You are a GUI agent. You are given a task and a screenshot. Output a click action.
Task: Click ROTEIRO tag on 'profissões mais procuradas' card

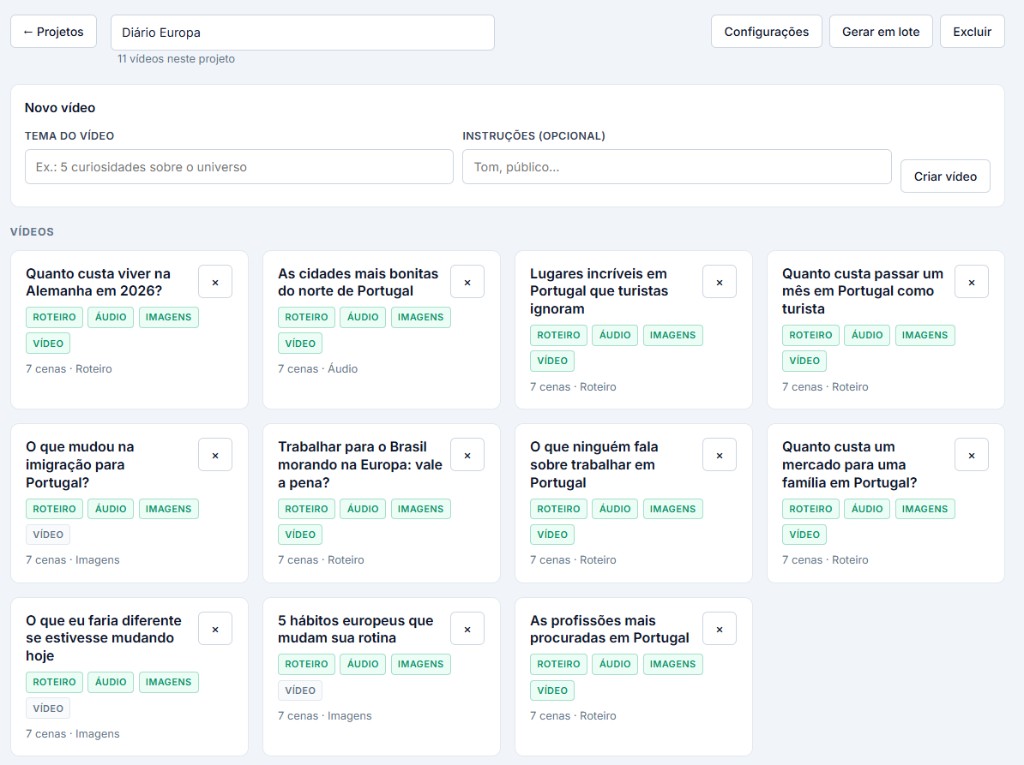point(558,664)
